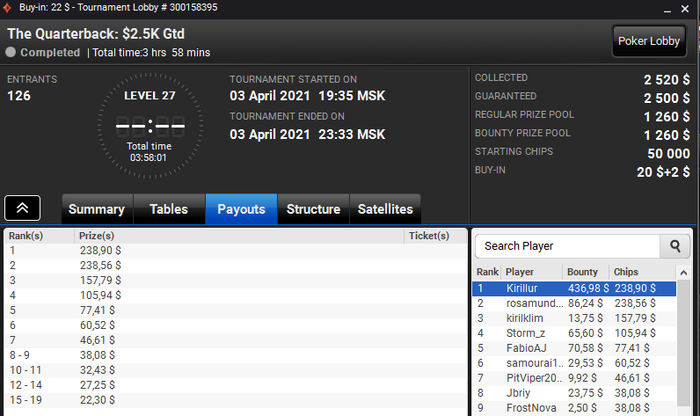Click the player list vertical scrollbar
The width and height of the screenshot is (700, 416).
coord(683,341)
